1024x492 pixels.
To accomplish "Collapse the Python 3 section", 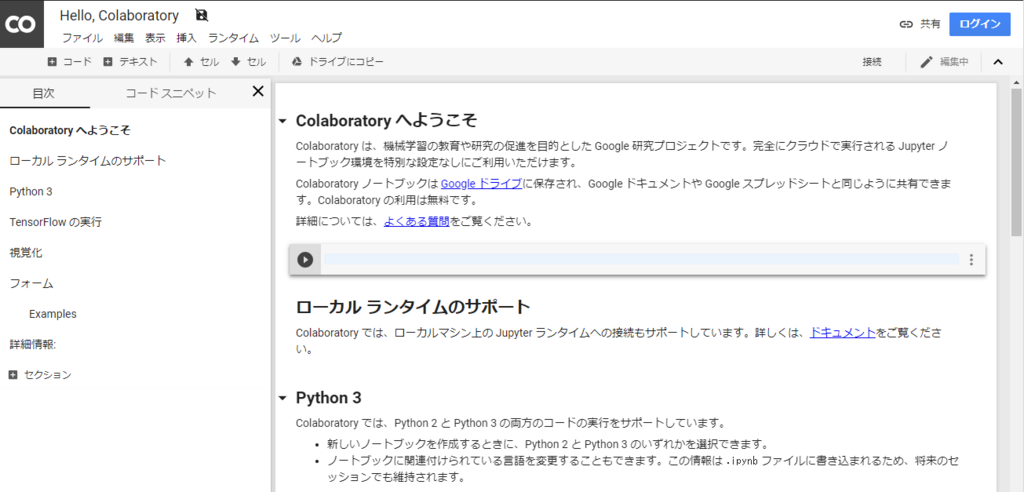I will (282, 398).
